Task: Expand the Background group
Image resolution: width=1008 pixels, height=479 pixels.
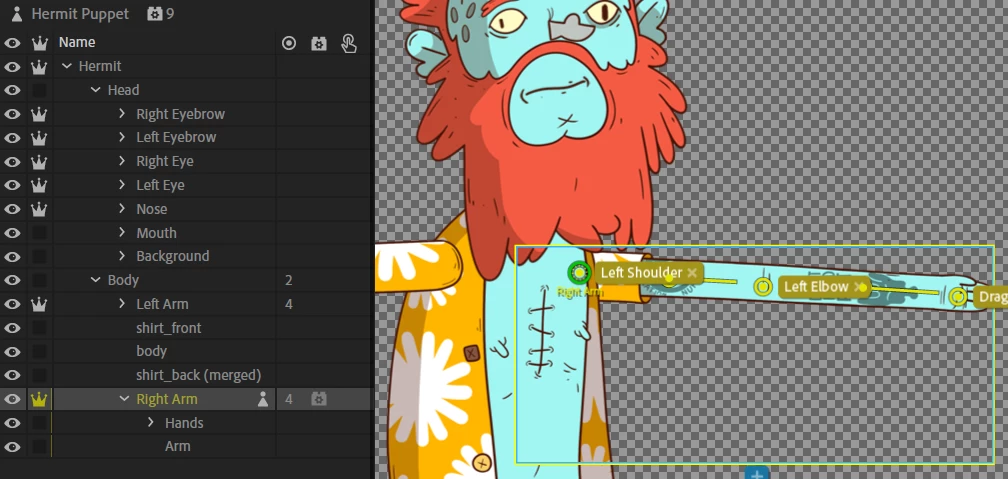Action: 122,257
